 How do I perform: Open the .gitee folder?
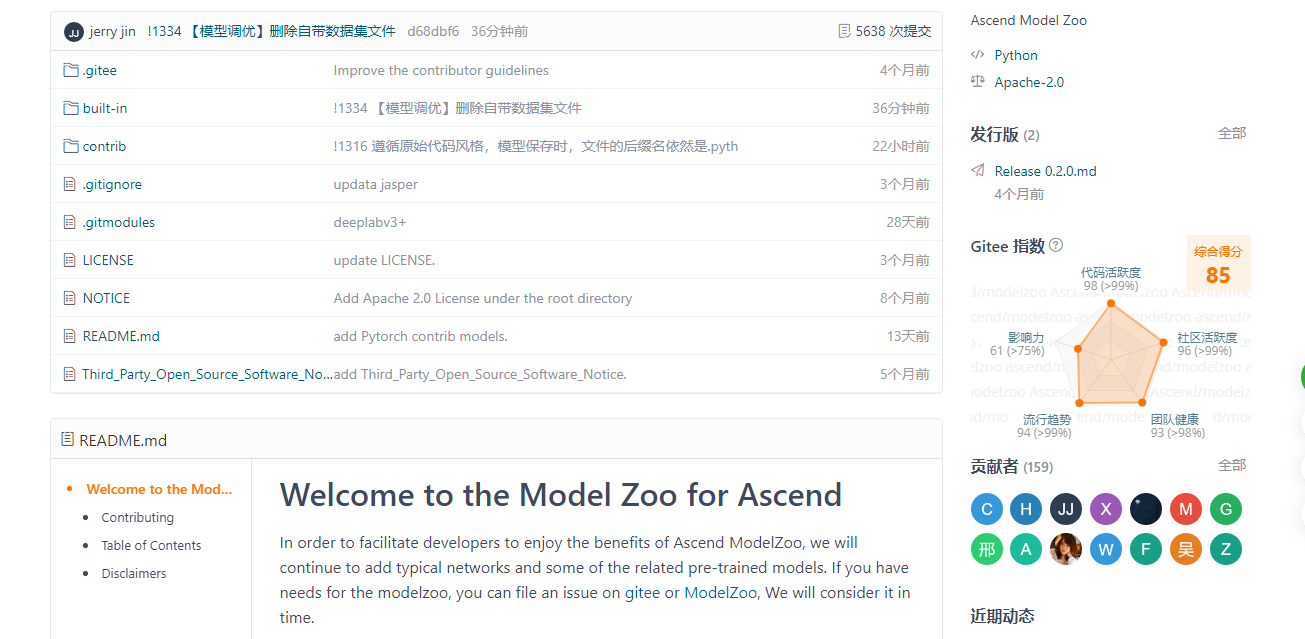tap(100, 70)
